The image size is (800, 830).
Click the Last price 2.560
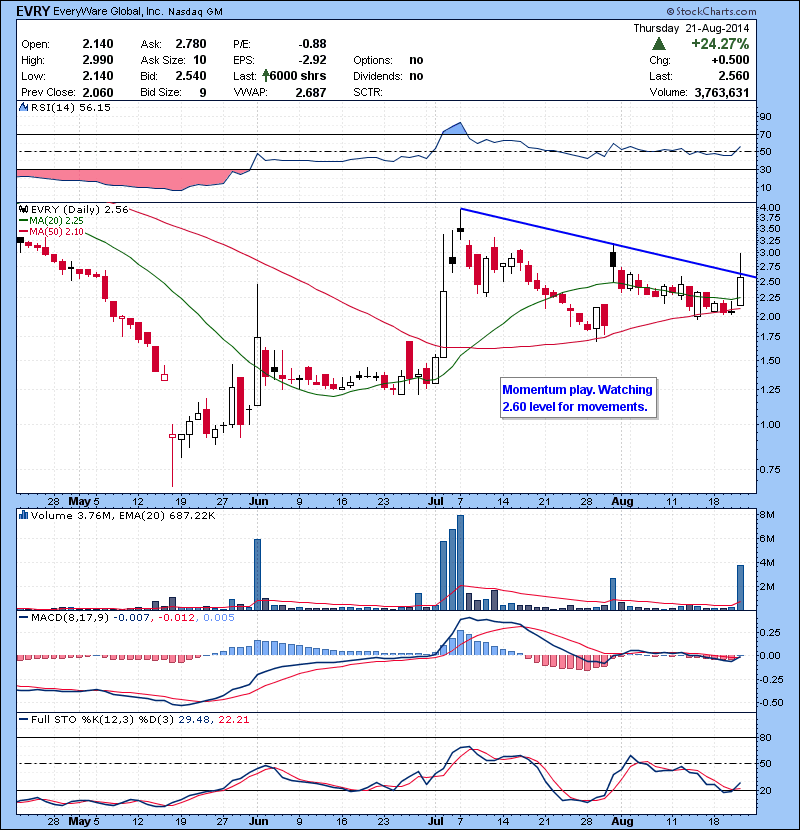pos(734,76)
